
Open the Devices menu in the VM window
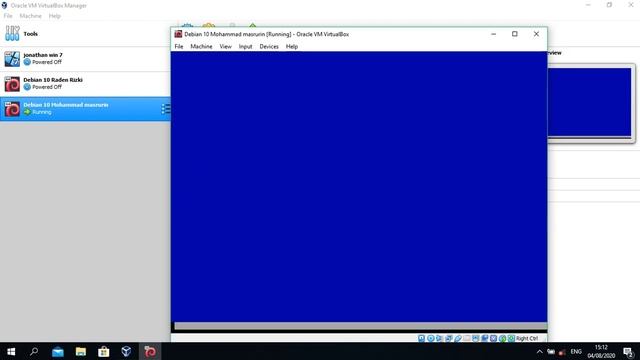pyautogui.click(x=269, y=47)
